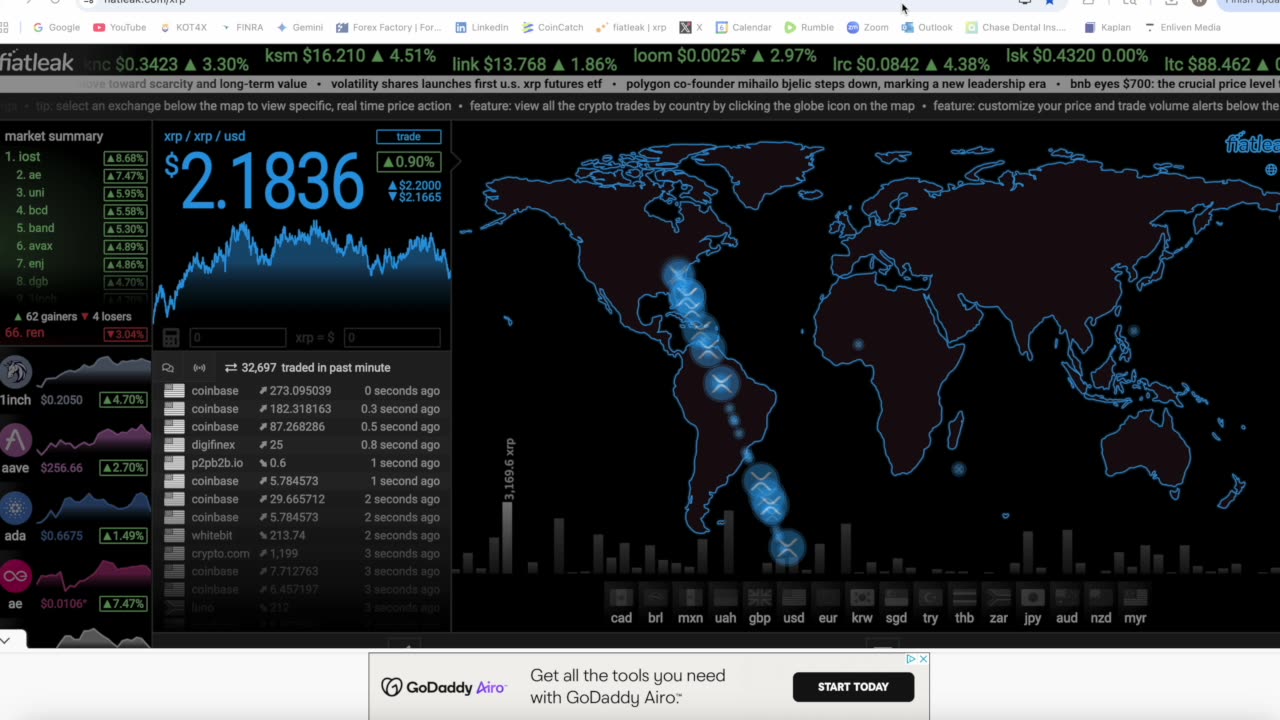Select the aud currency flag
The width and height of the screenshot is (1280, 720).
(x=1067, y=597)
